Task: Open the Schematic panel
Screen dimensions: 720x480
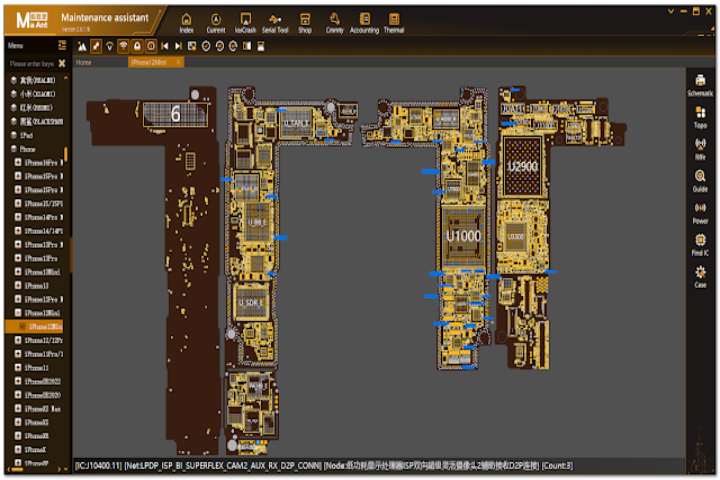Action: point(700,84)
